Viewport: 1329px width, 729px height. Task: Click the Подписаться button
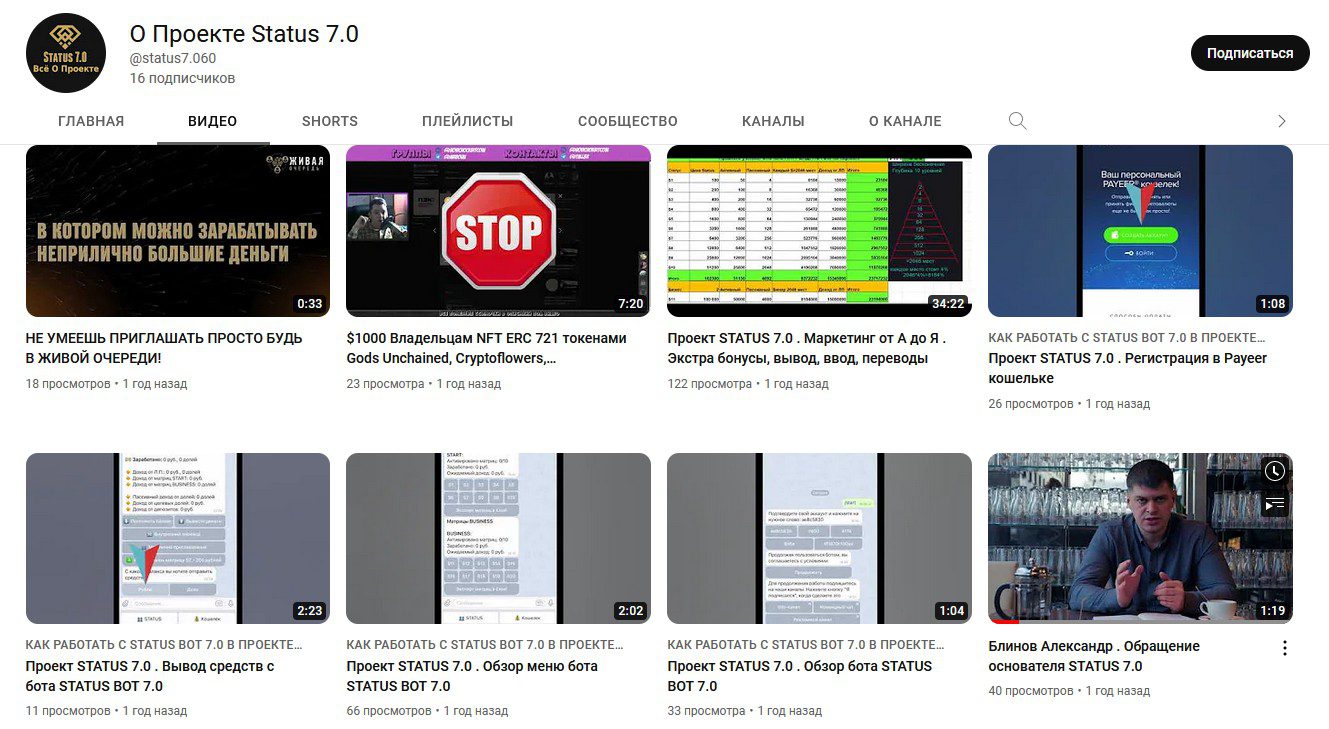1250,53
